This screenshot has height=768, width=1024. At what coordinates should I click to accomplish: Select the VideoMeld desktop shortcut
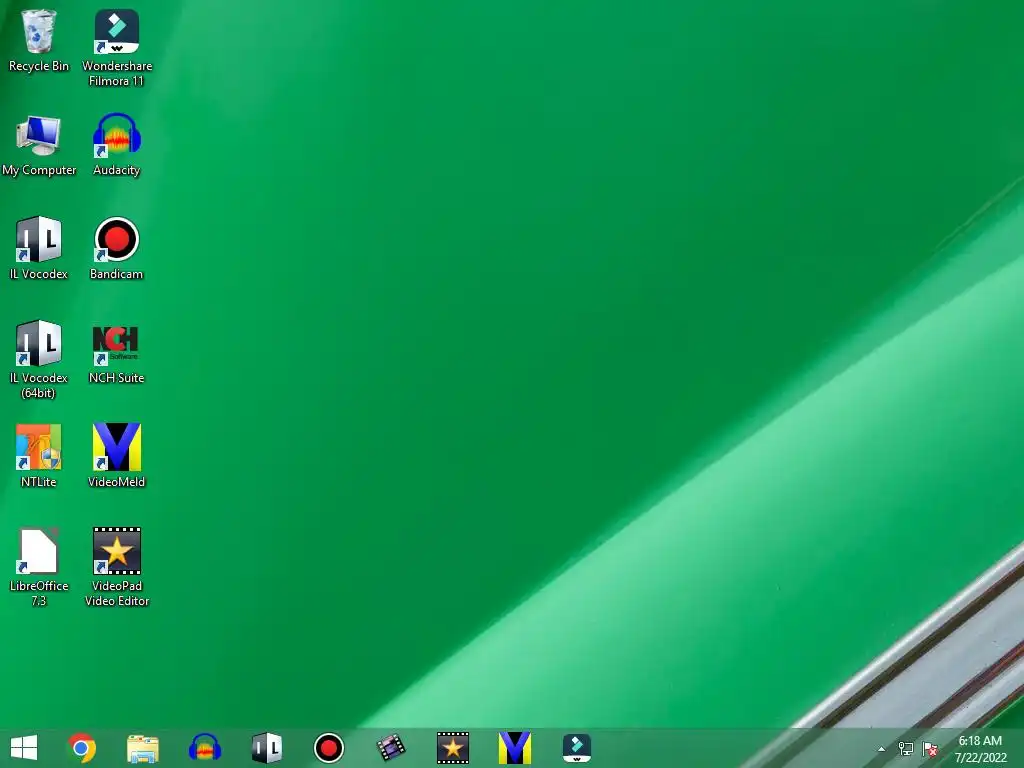pyautogui.click(x=117, y=456)
